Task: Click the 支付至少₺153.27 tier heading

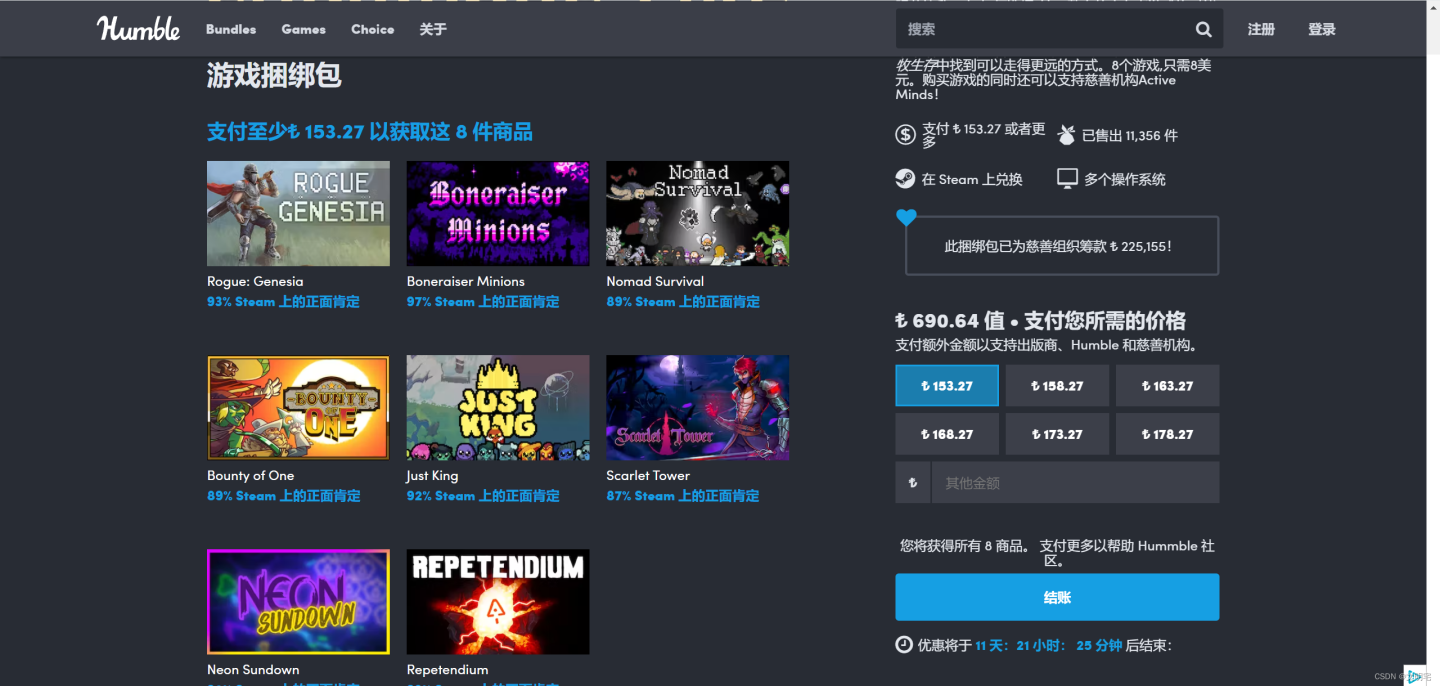Action: click(x=369, y=131)
